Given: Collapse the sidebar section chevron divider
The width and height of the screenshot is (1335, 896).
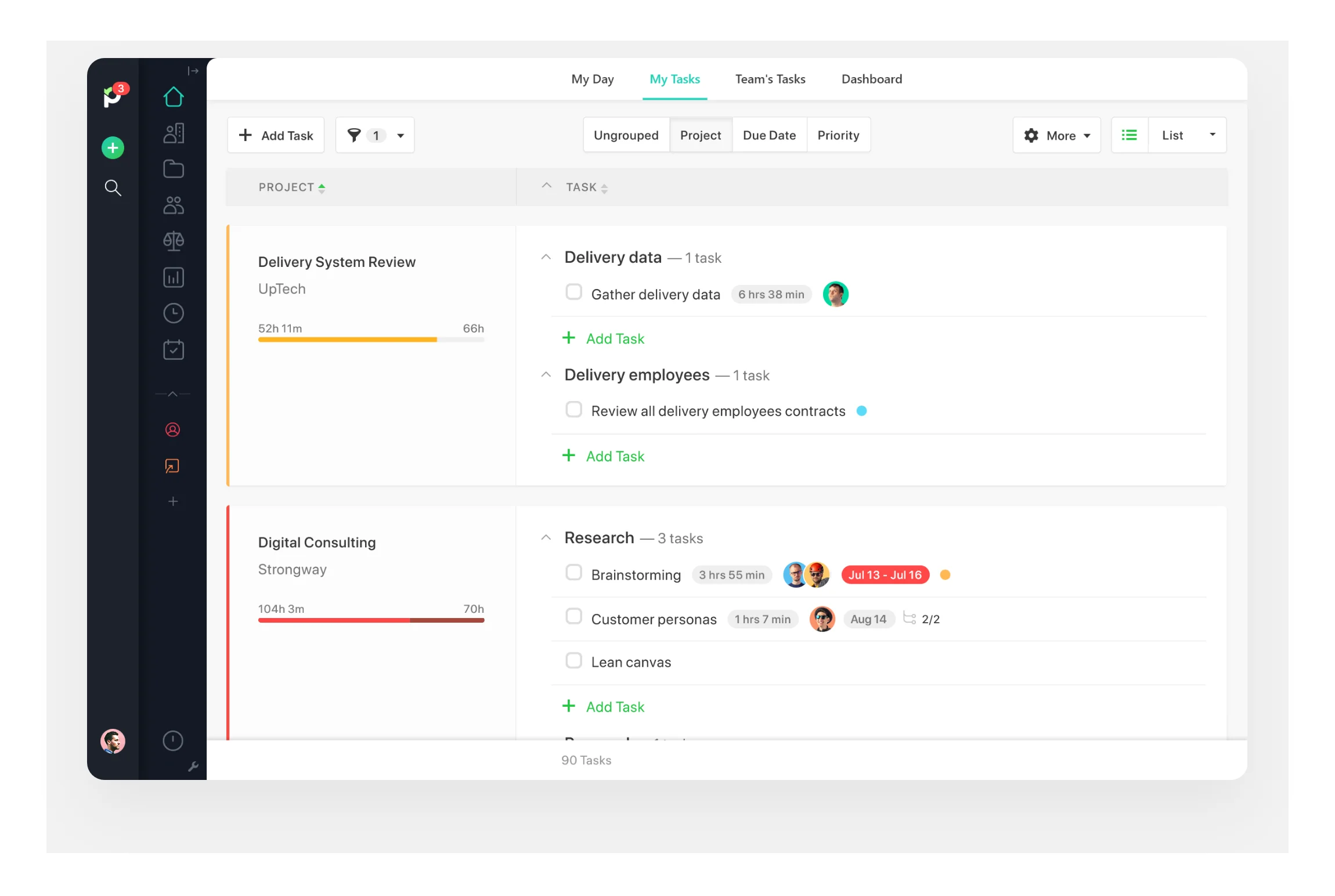Looking at the screenshot, I should click(x=173, y=394).
